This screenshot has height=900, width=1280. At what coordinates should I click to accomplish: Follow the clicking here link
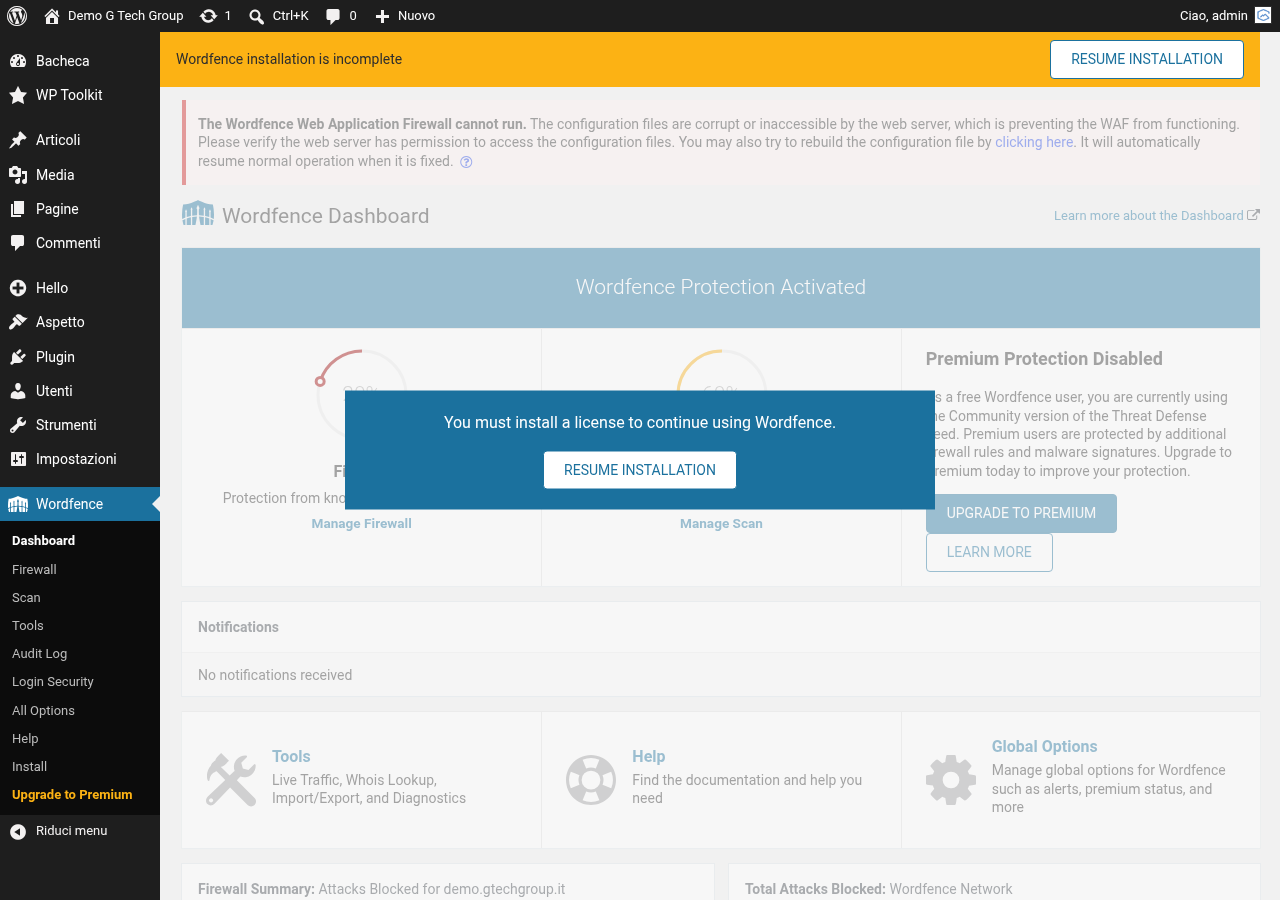tap(1034, 142)
